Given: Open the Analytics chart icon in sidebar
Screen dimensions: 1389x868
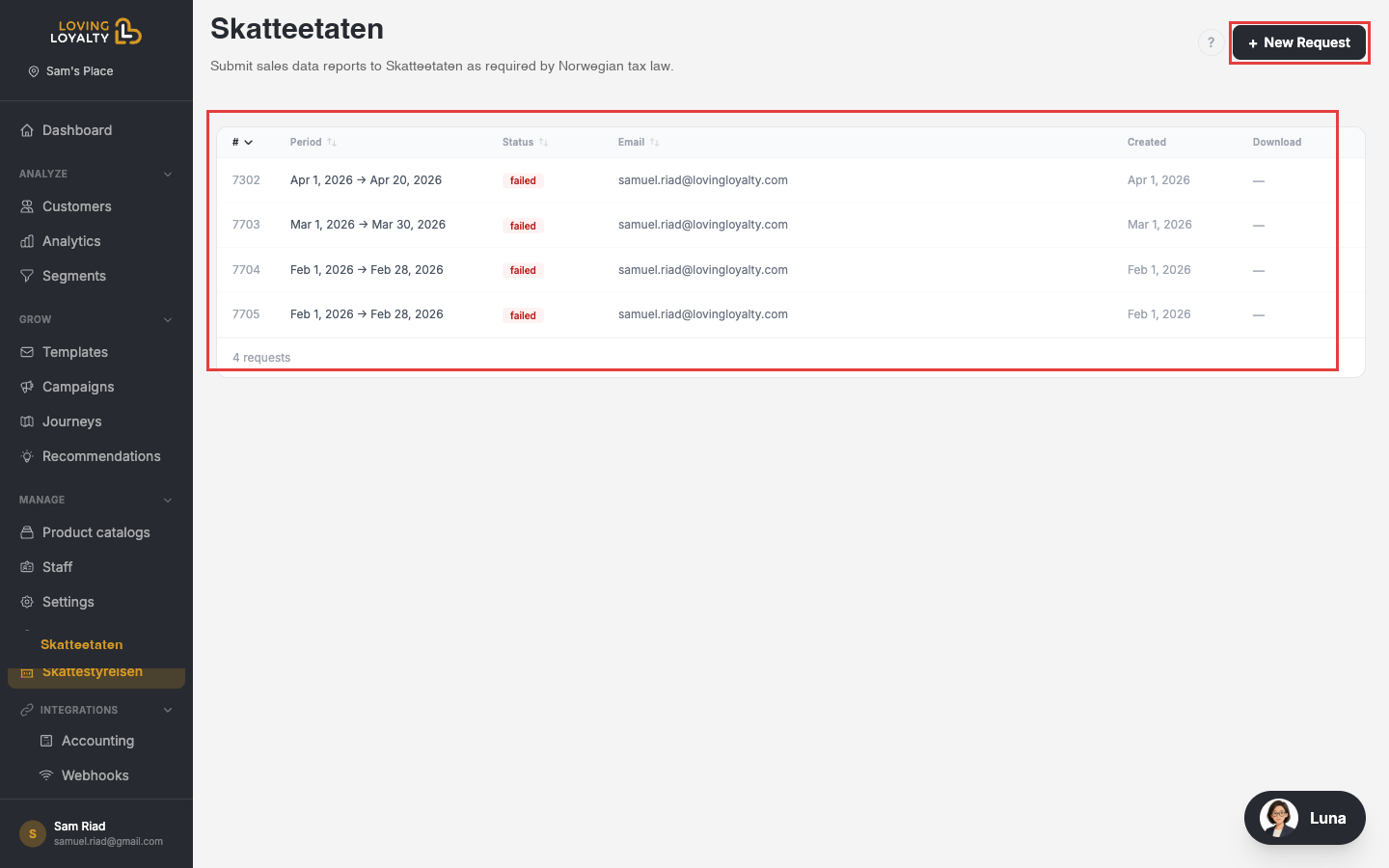Looking at the screenshot, I should 27,241.
